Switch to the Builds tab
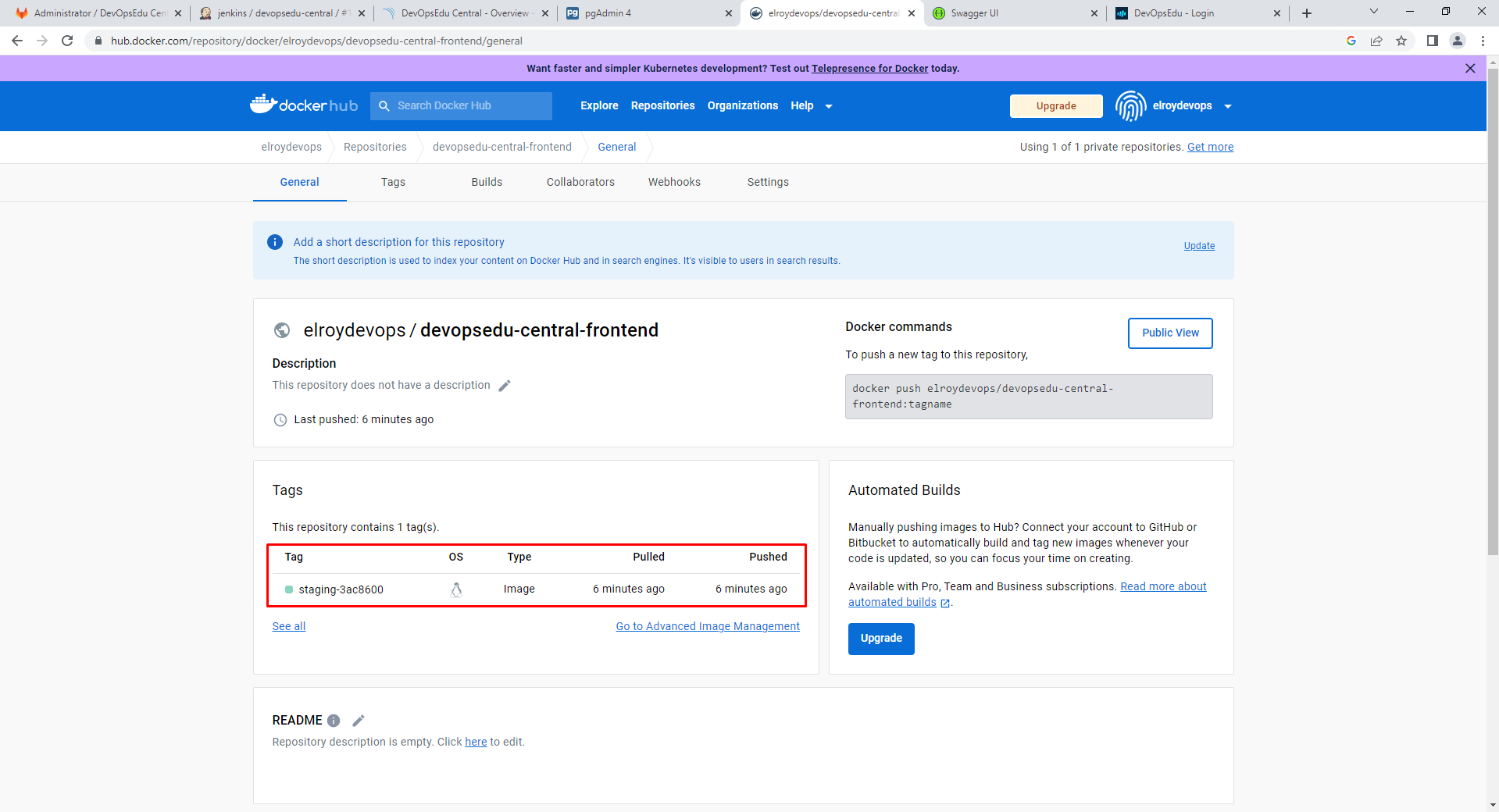 click(x=487, y=182)
